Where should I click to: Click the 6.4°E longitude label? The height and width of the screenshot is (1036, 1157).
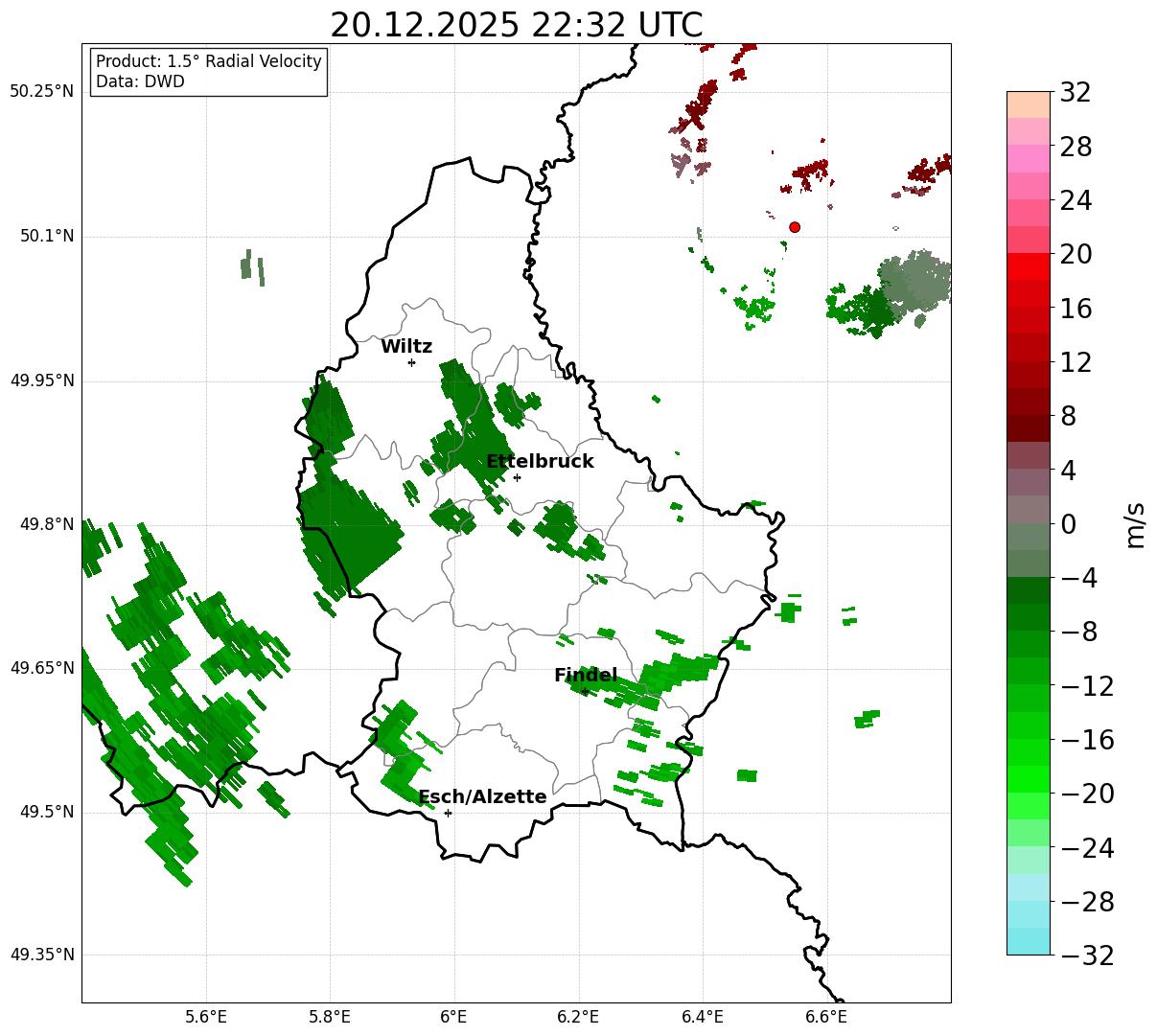pyautogui.click(x=703, y=1017)
